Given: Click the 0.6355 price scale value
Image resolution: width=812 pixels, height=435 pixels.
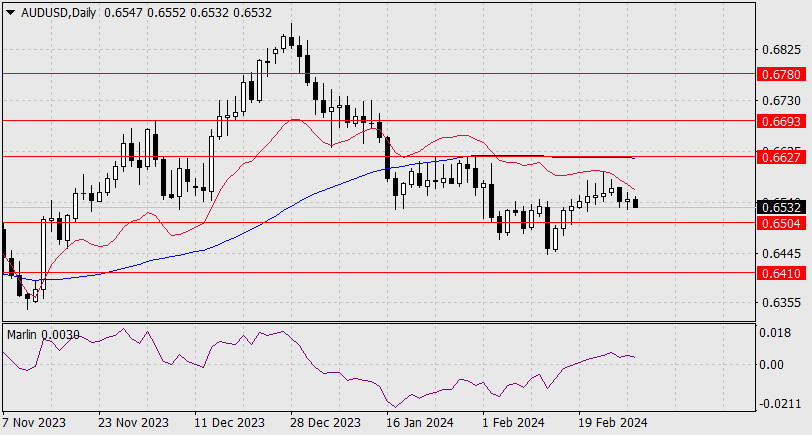Looking at the screenshot, I should point(781,302).
